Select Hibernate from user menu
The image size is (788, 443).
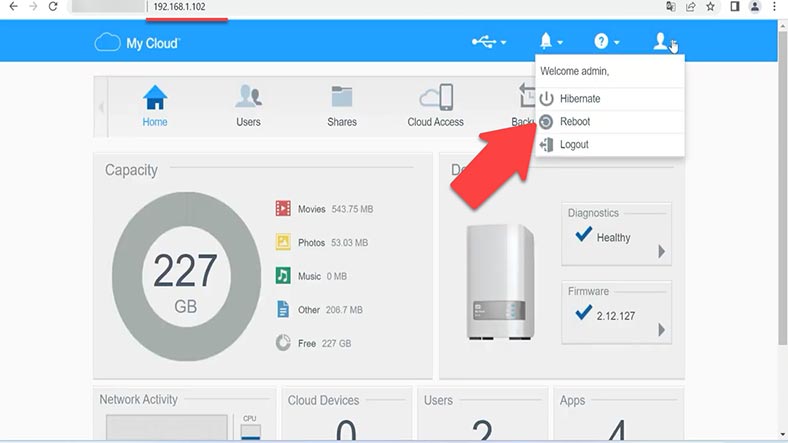[x=610, y=99]
